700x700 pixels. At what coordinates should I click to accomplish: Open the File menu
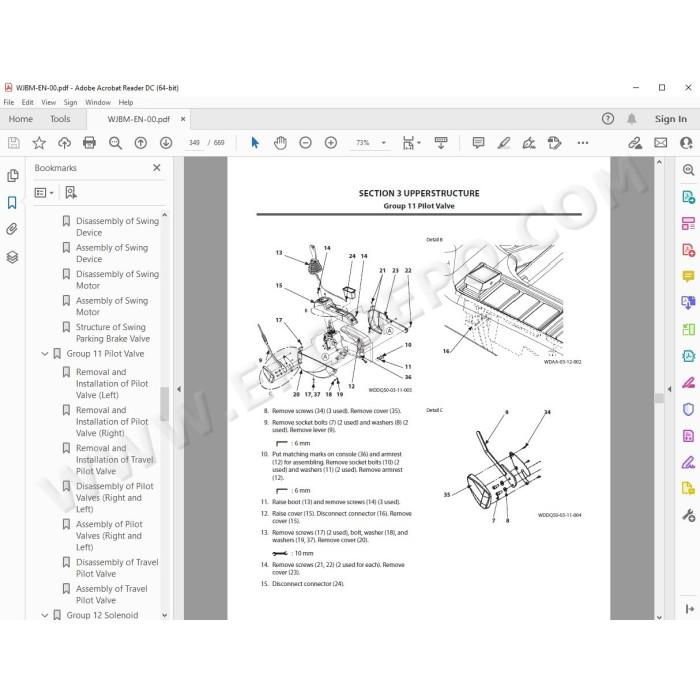[x=9, y=102]
